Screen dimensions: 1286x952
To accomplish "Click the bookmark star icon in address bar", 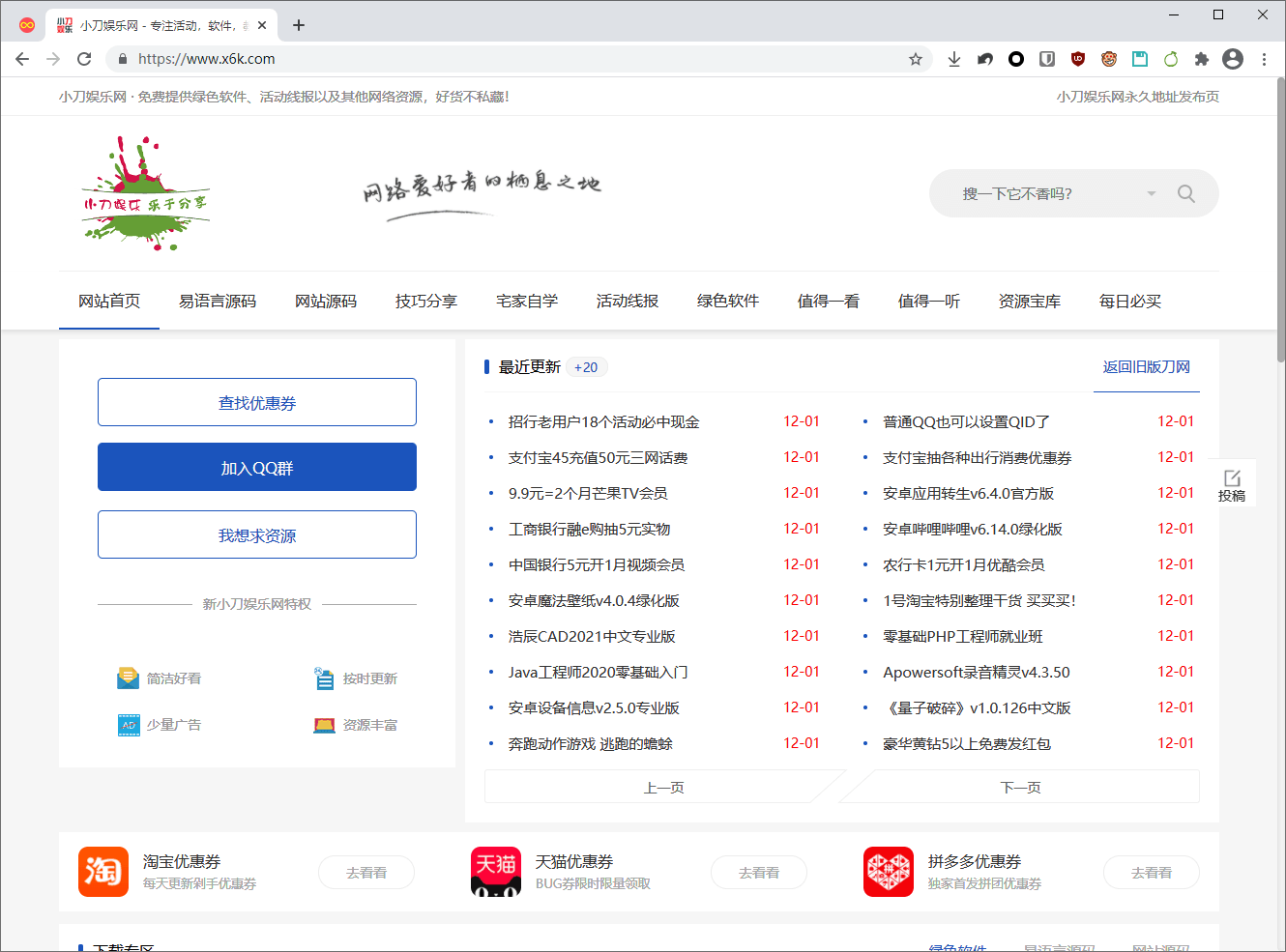I will click(x=915, y=59).
